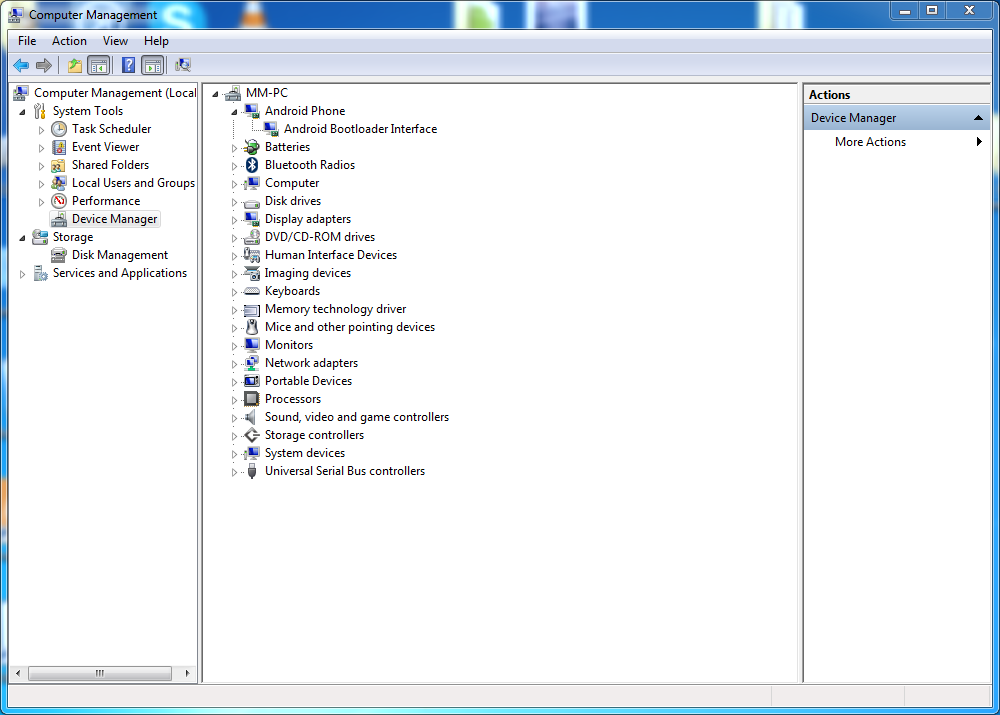This screenshot has height=715, width=1000.
Task: Click the Batteries category icon
Action: pos(252,147)
